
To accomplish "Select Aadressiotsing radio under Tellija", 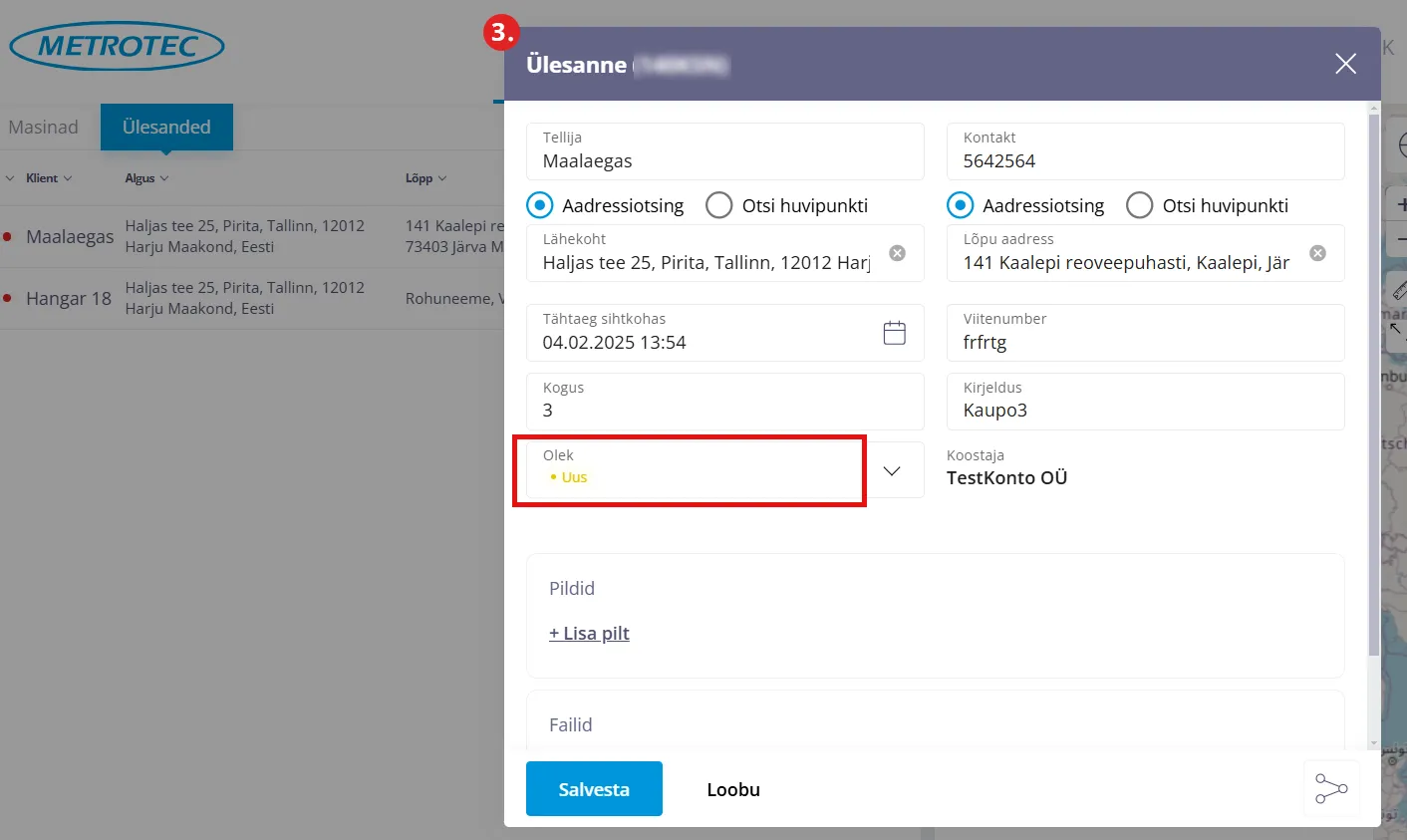I will (539, 205).
